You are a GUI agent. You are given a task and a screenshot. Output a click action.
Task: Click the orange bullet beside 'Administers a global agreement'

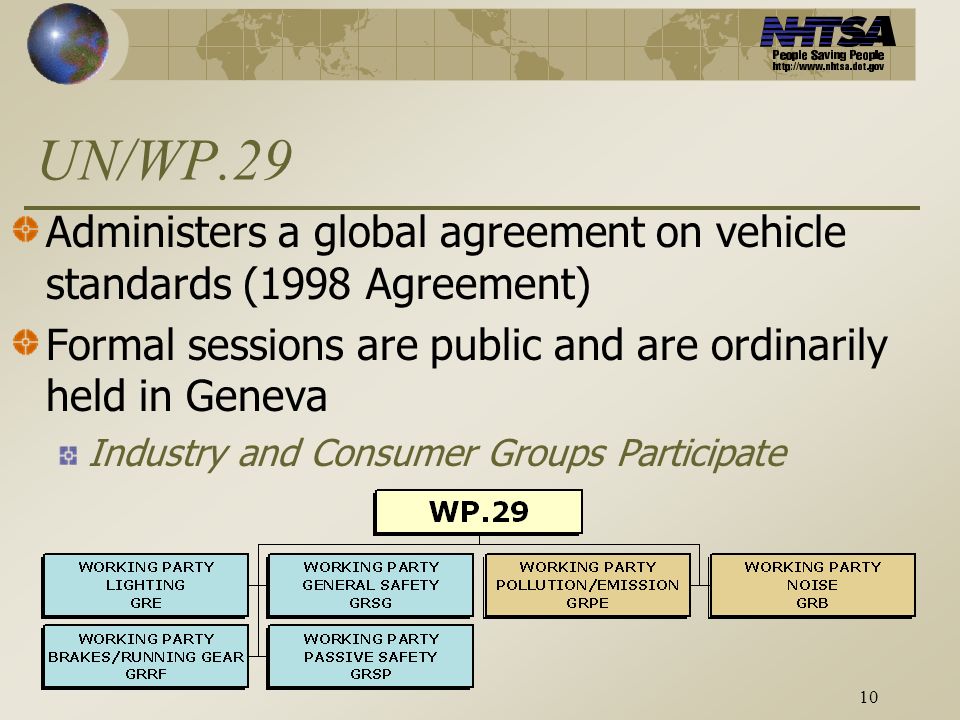point(26,229)
